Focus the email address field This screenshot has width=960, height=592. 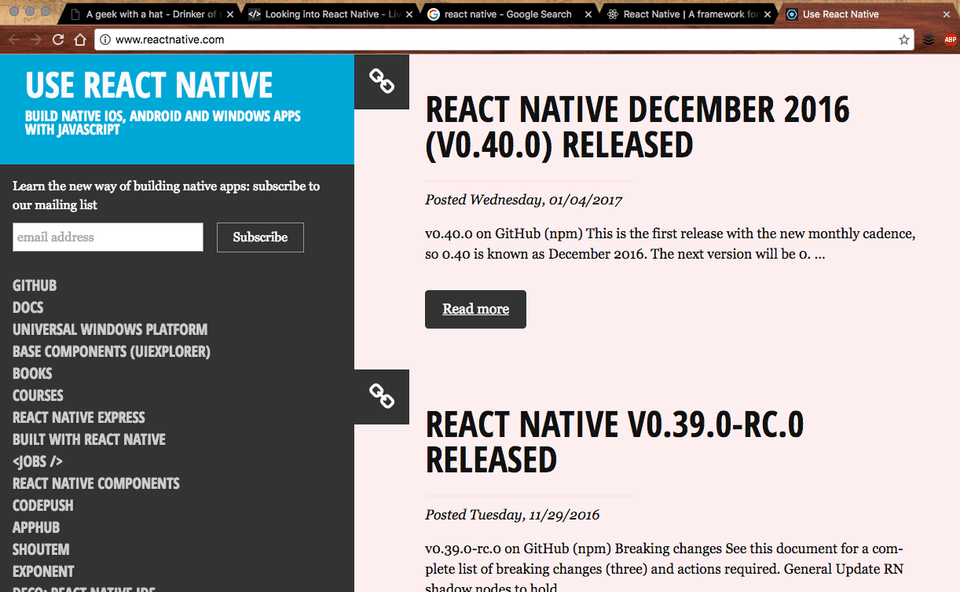pos(108,237)
